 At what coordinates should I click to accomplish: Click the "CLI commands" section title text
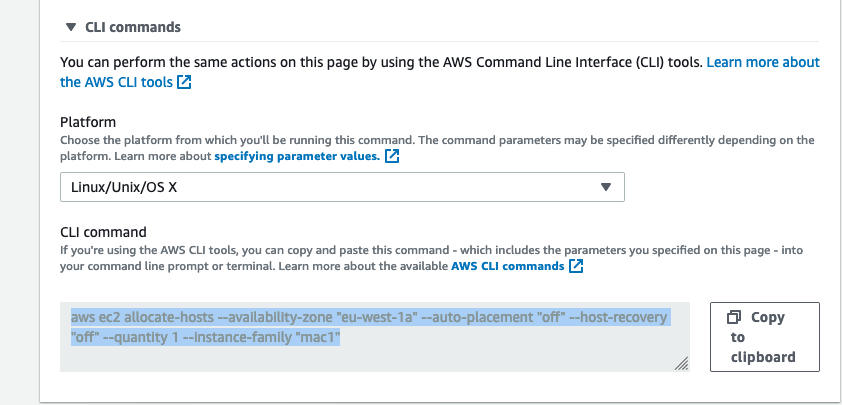133,27
